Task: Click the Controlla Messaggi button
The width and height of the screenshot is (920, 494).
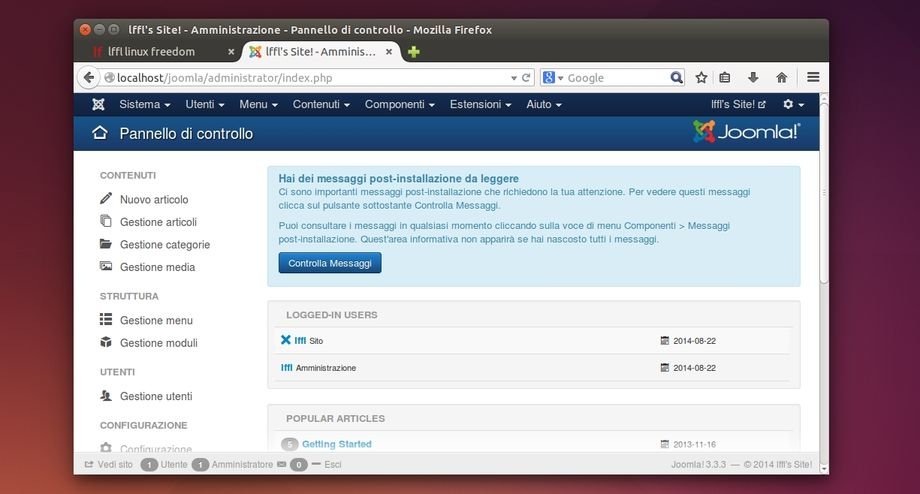Action: click(330, 263)
